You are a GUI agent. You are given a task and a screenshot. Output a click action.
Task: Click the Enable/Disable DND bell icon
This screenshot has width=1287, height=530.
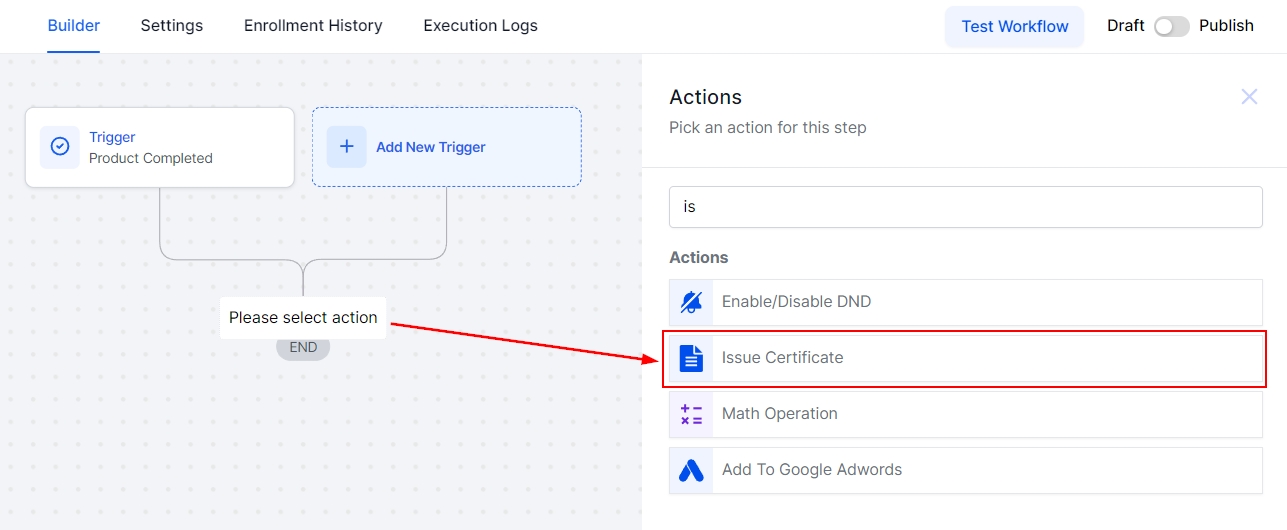[691, 302]
